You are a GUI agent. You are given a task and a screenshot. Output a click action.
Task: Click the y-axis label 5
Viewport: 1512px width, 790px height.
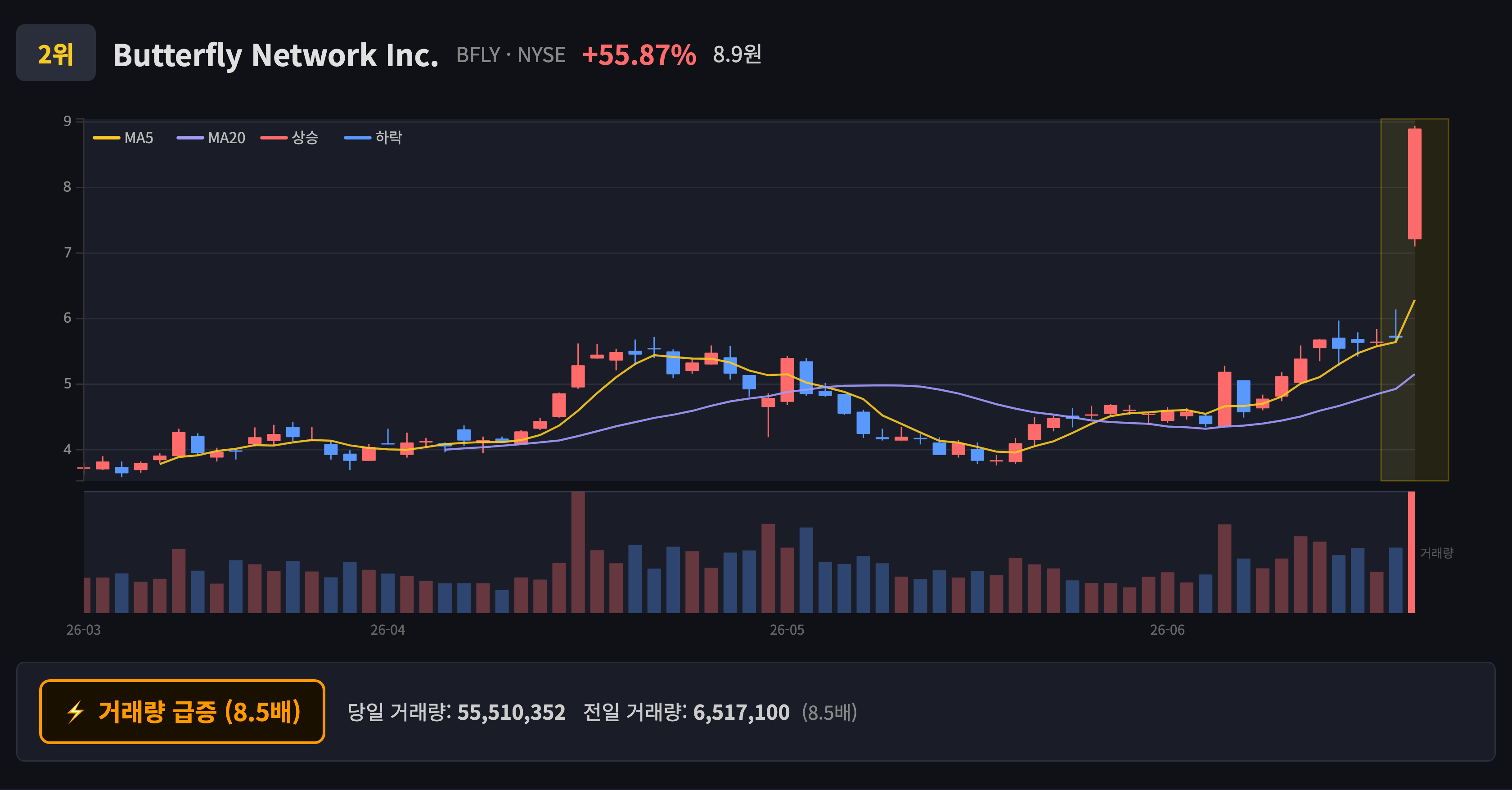(67, 384)
